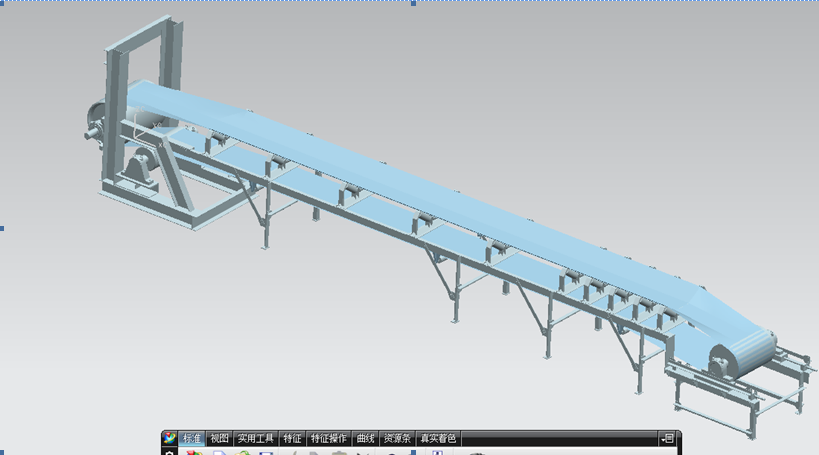Select the 曲线 tab
The image size is (819, 455).
pos(366,438)
